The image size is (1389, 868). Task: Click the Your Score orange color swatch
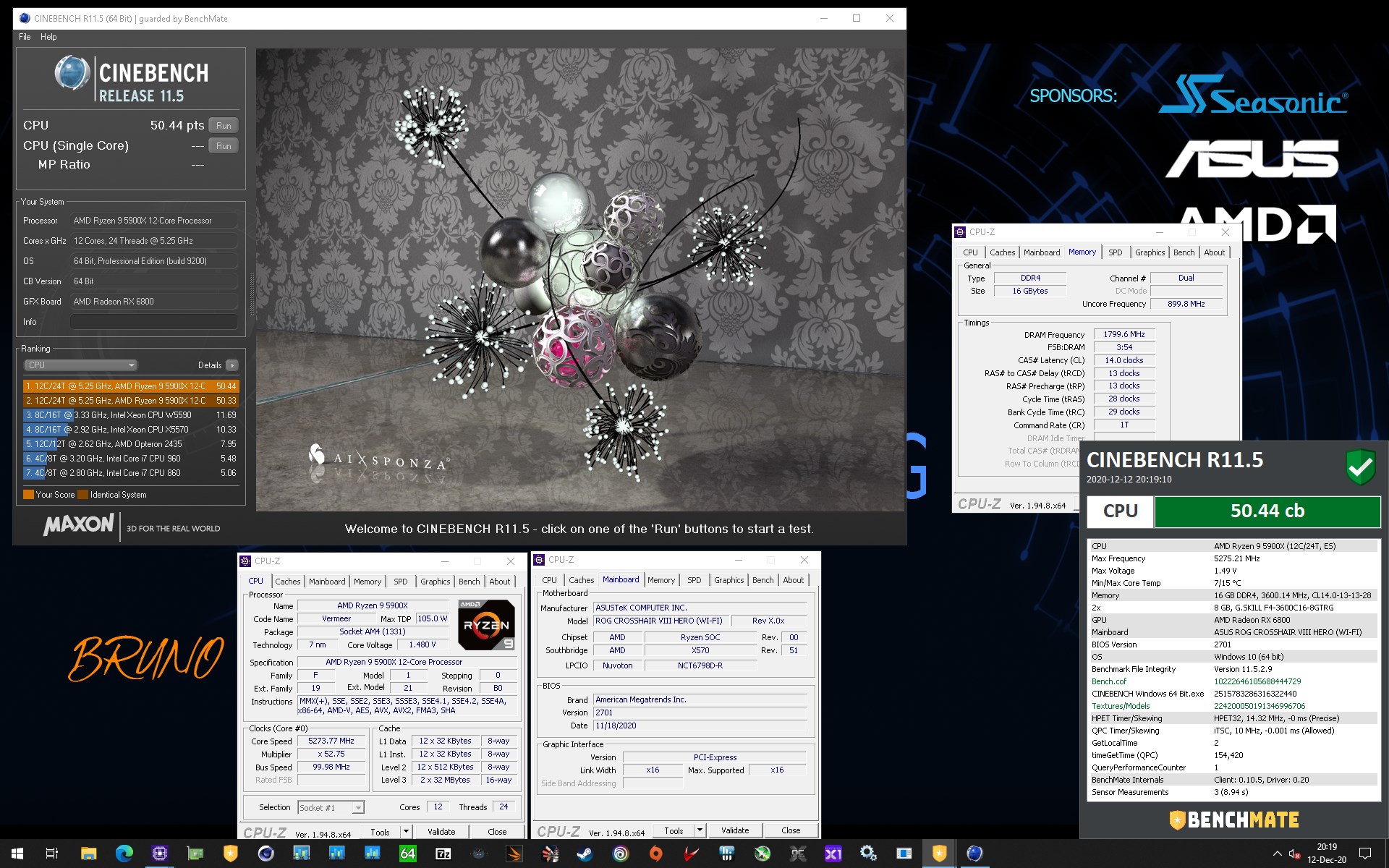28,495
